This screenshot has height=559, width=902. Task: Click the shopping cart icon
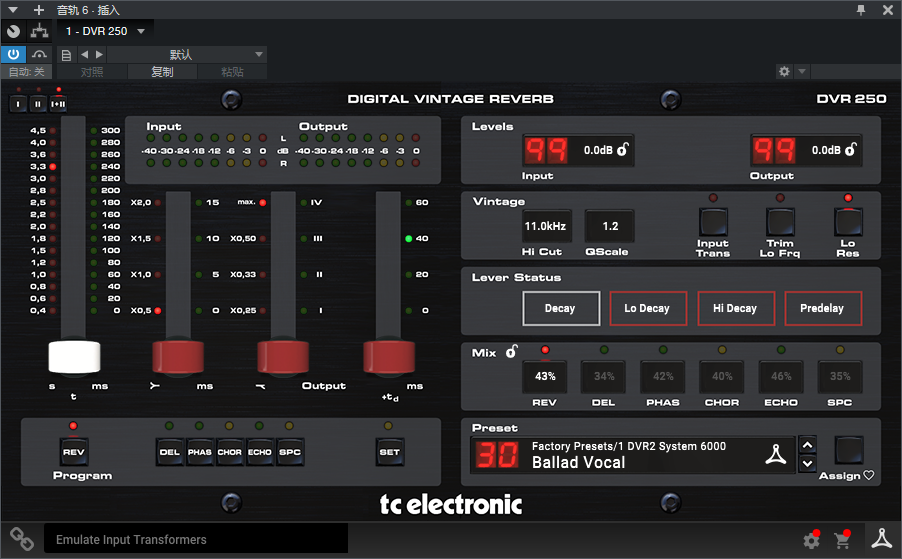[x=843, y=540]
